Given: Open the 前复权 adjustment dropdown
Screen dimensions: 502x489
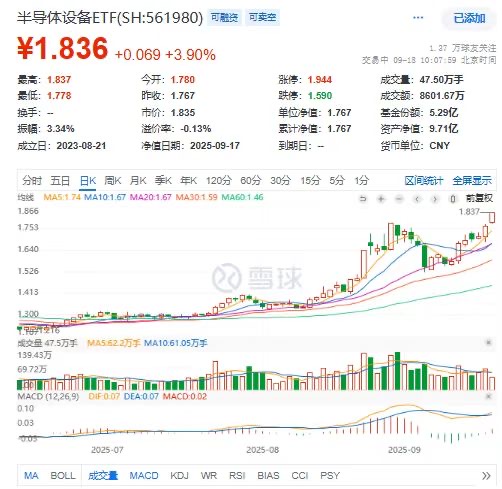Looking at the screenshot, I should [x=479, y=198].
